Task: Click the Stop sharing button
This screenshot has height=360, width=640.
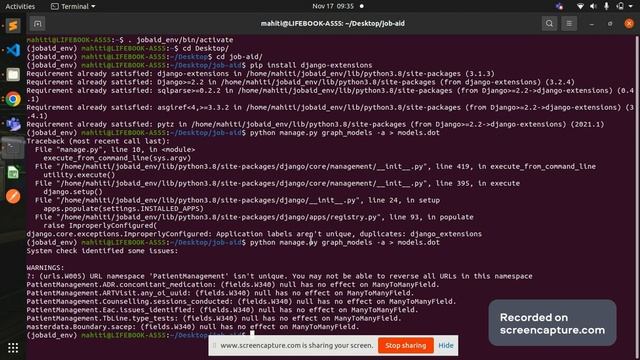Action: tap(405, 345)
